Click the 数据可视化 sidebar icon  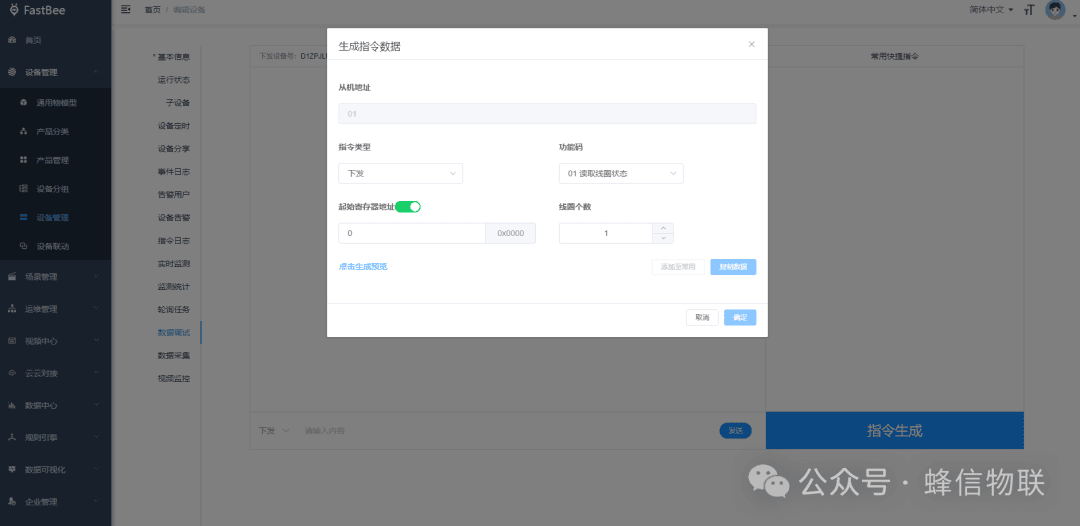click(12, 470)
